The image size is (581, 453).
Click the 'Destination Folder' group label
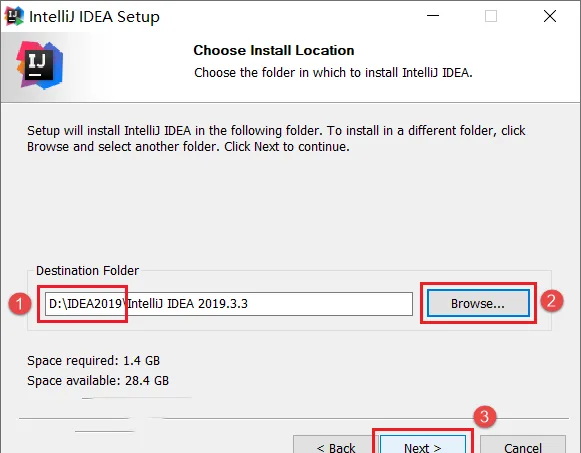(87, 270)
